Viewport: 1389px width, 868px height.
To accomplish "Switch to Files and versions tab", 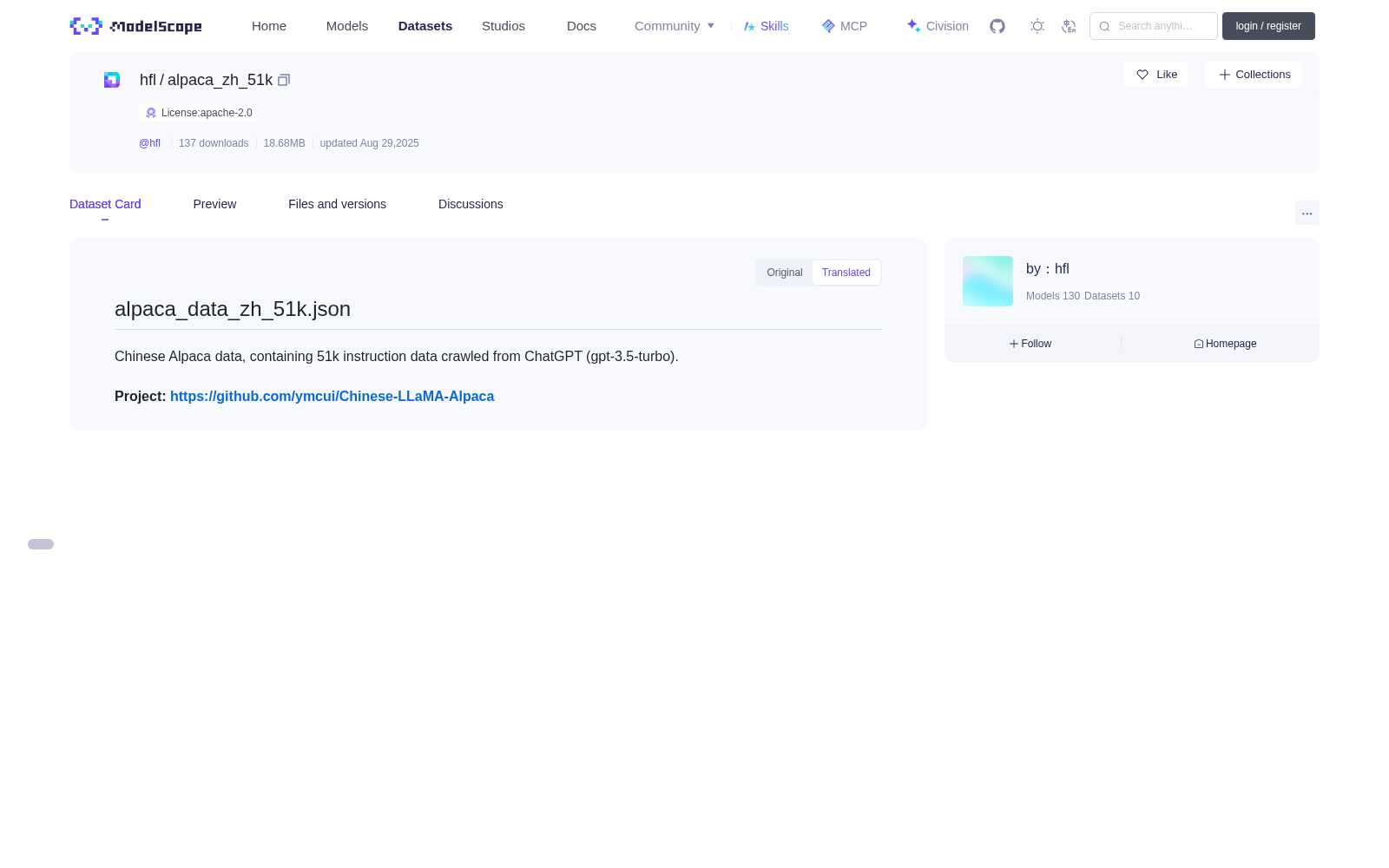I will (x=337, y=204).
